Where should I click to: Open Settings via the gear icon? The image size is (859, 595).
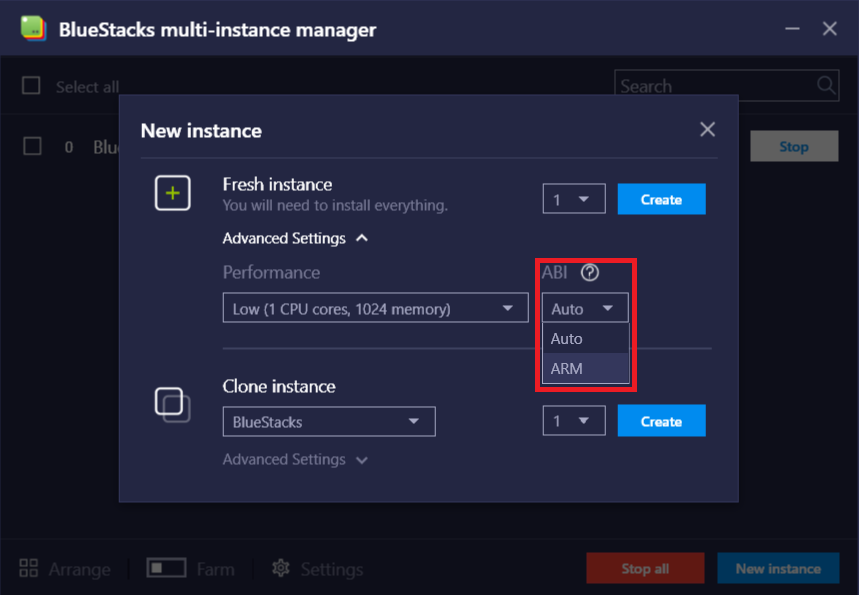click(x=281, y=568)
